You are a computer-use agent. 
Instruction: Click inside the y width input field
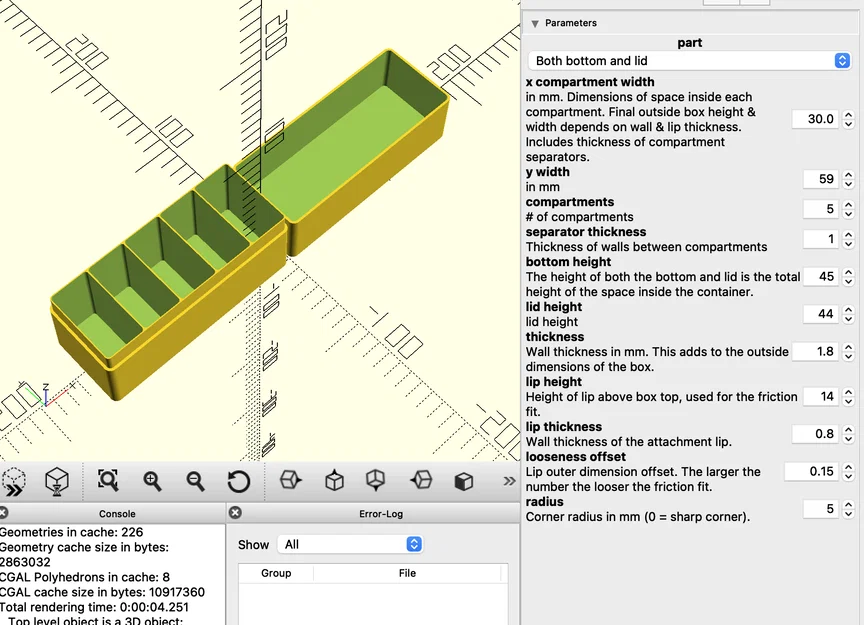click(x=822, y=179)
